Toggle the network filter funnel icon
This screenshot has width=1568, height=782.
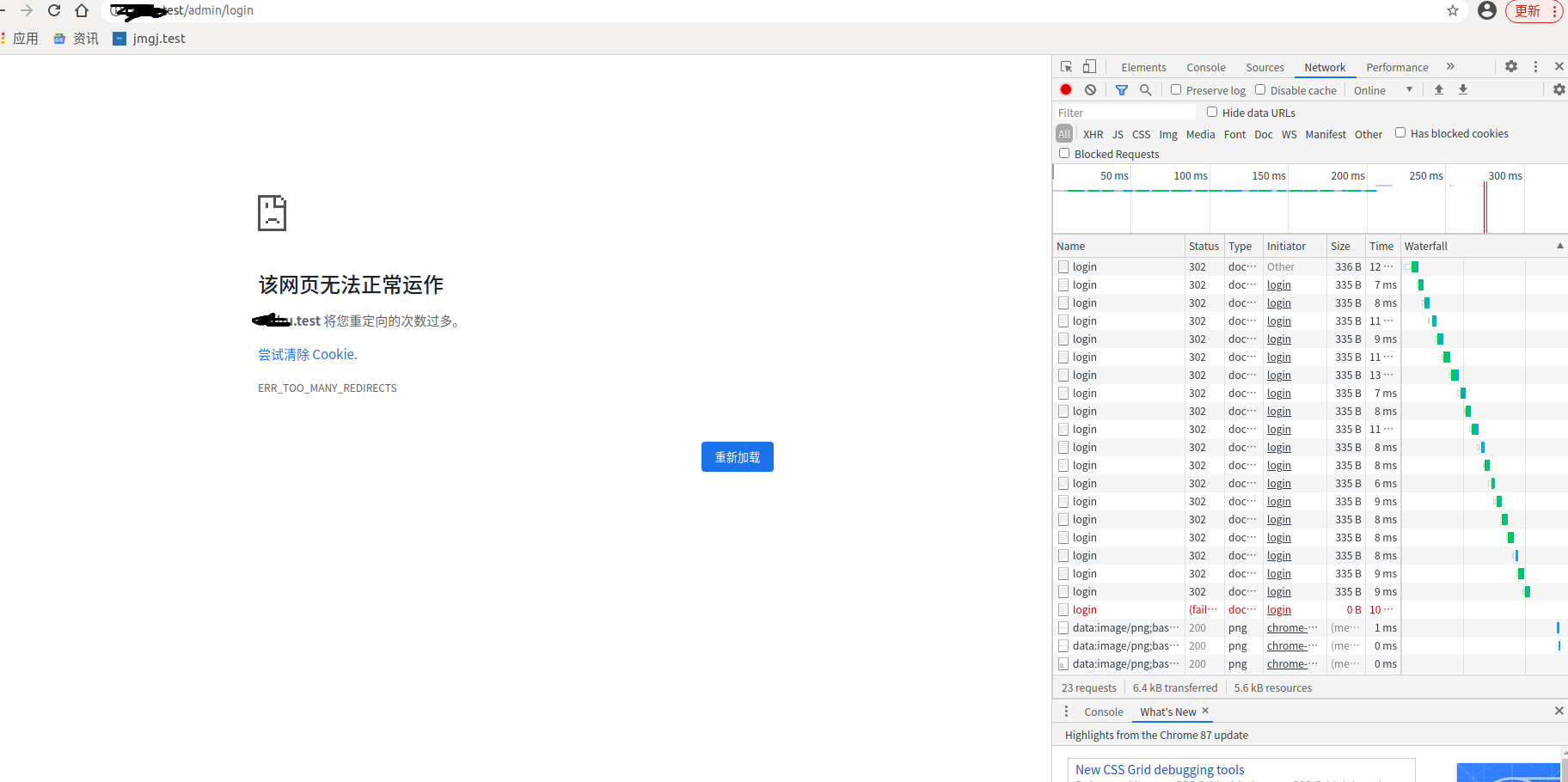[x=1122, y=89]
